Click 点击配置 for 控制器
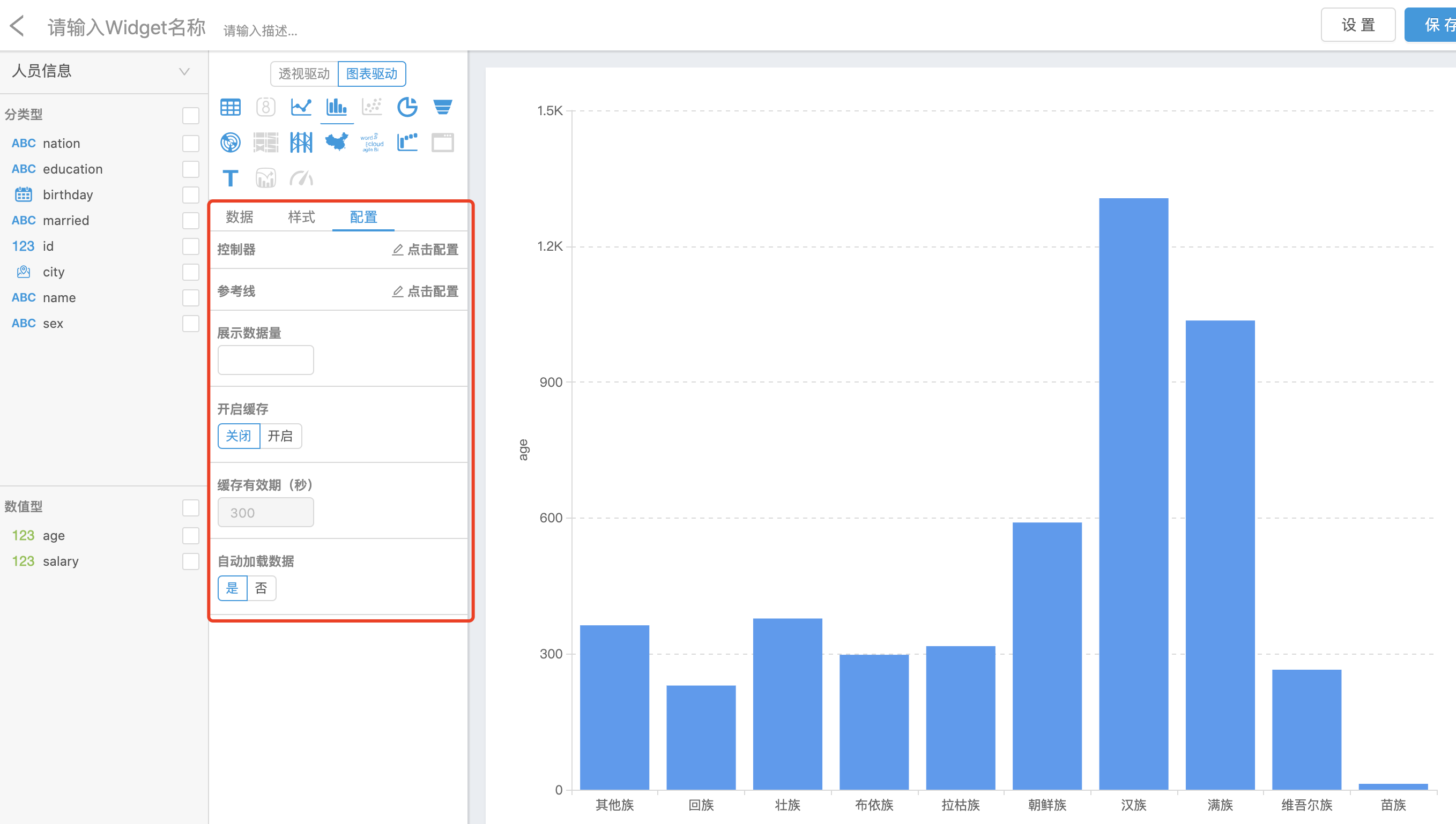1456x824 pixels. tap(426, 250)
